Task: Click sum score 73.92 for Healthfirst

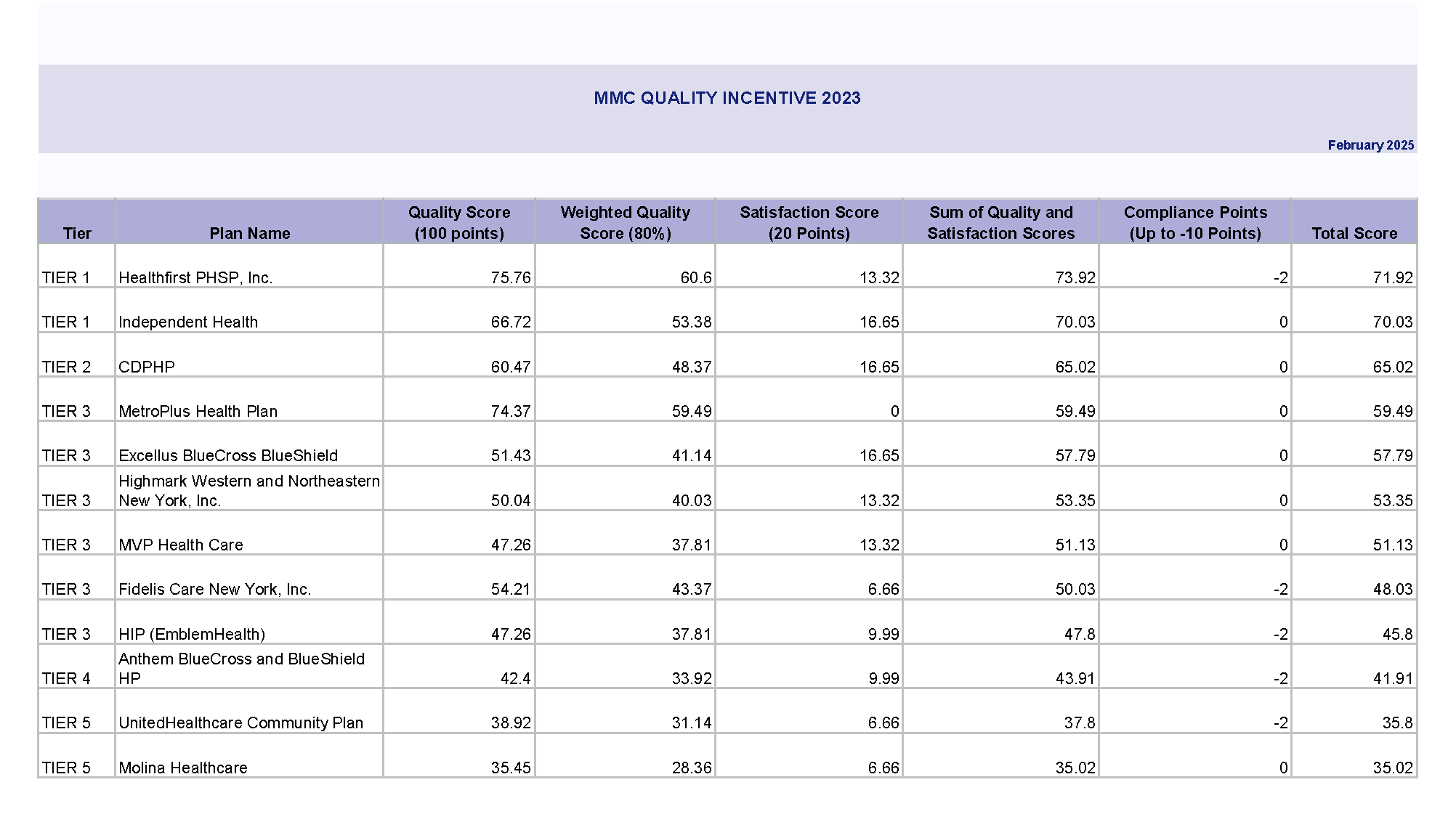Action: [x=1075, y=277]
